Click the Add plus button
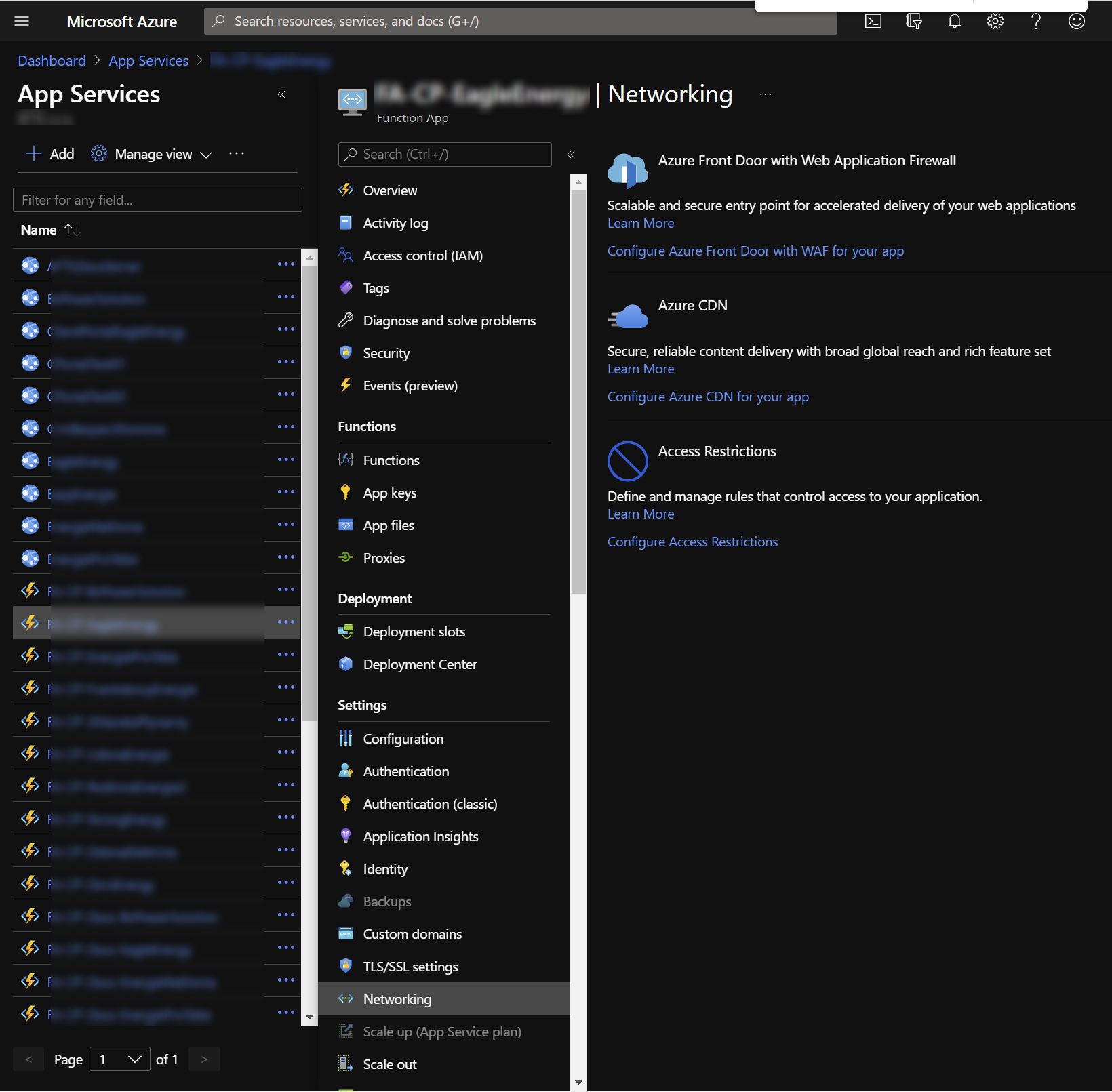 [x=49, y=154]
